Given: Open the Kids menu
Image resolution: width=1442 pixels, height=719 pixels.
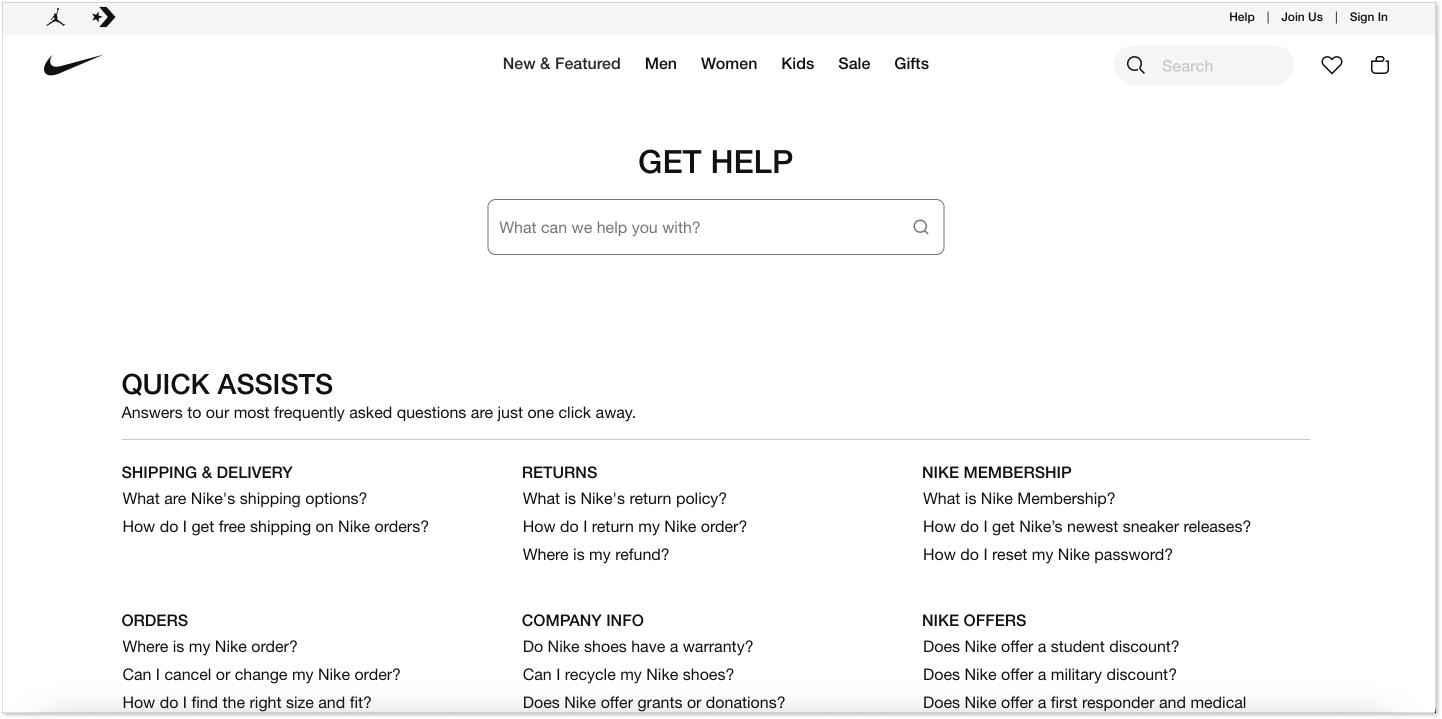Looking at the screenshot, I should tap(797, 64).
